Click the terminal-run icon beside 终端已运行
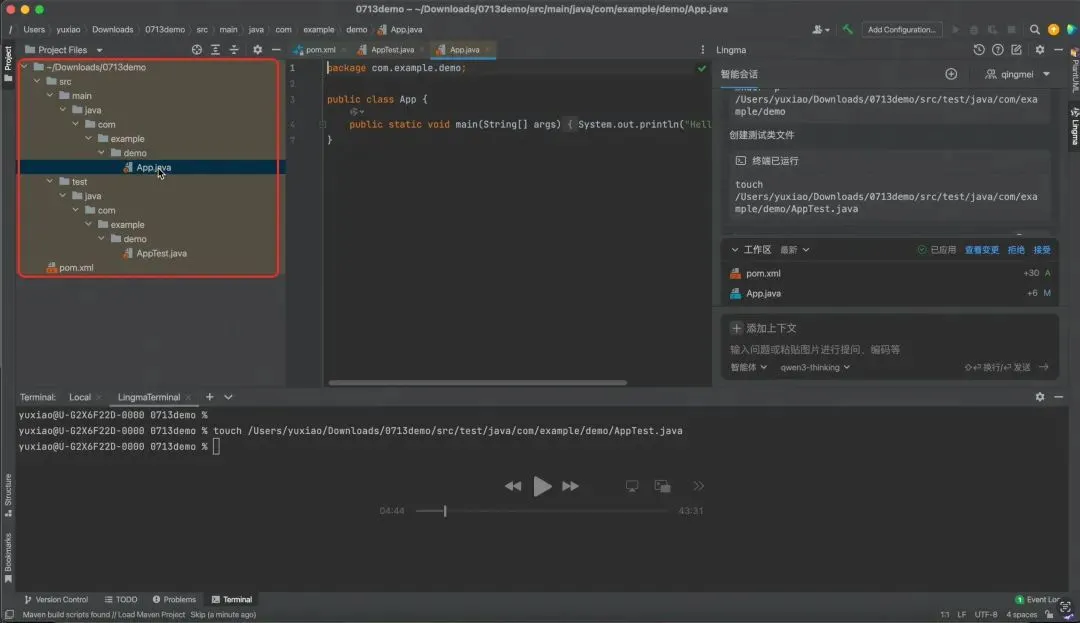This screenshot has width=1080, height=623. [740, 160]
